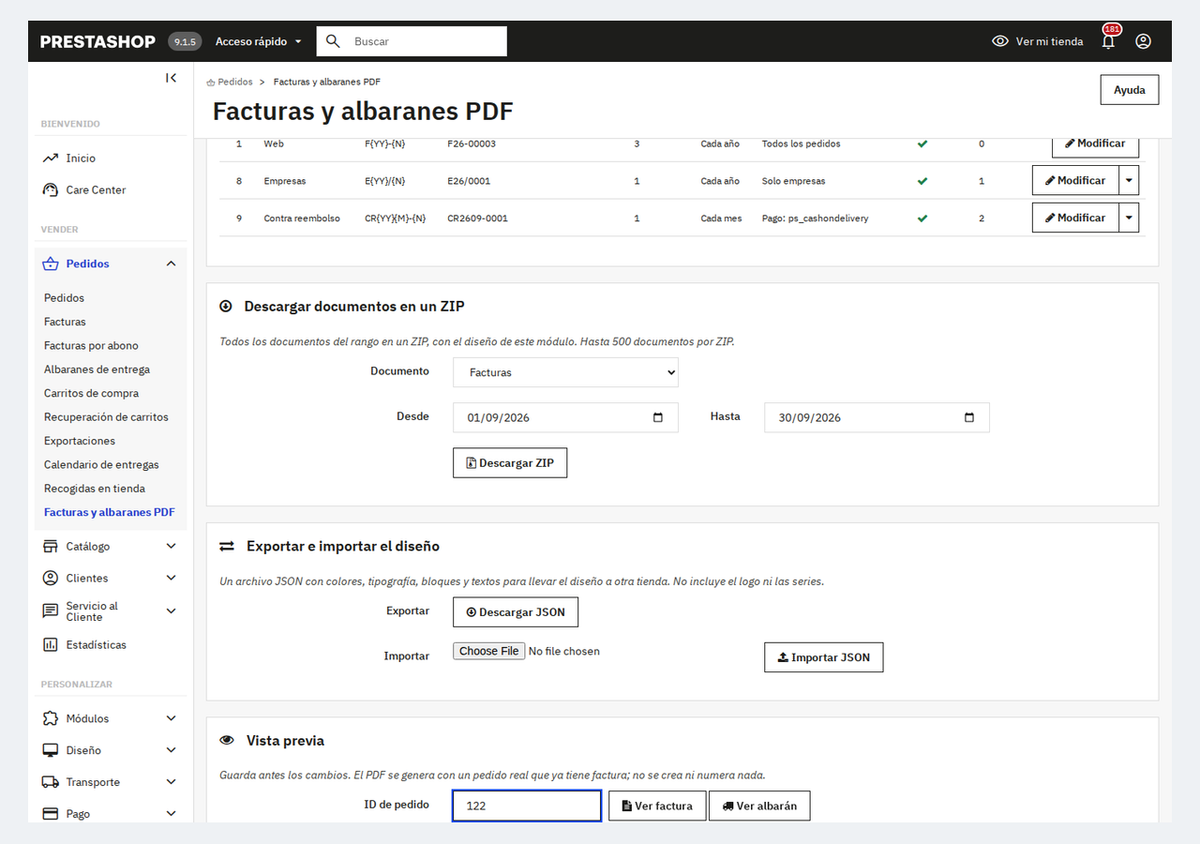Click the Pago credit card icon

(50, 814)
